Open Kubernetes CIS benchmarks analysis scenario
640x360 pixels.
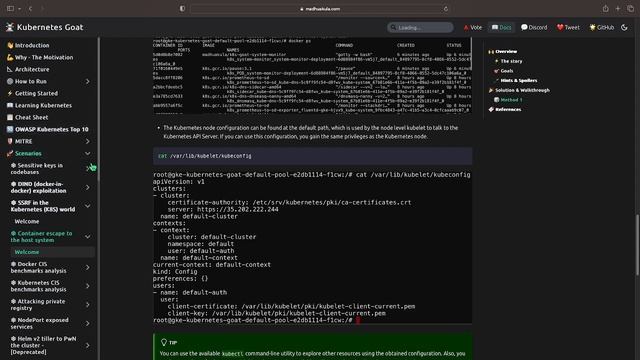click(38, 286)
